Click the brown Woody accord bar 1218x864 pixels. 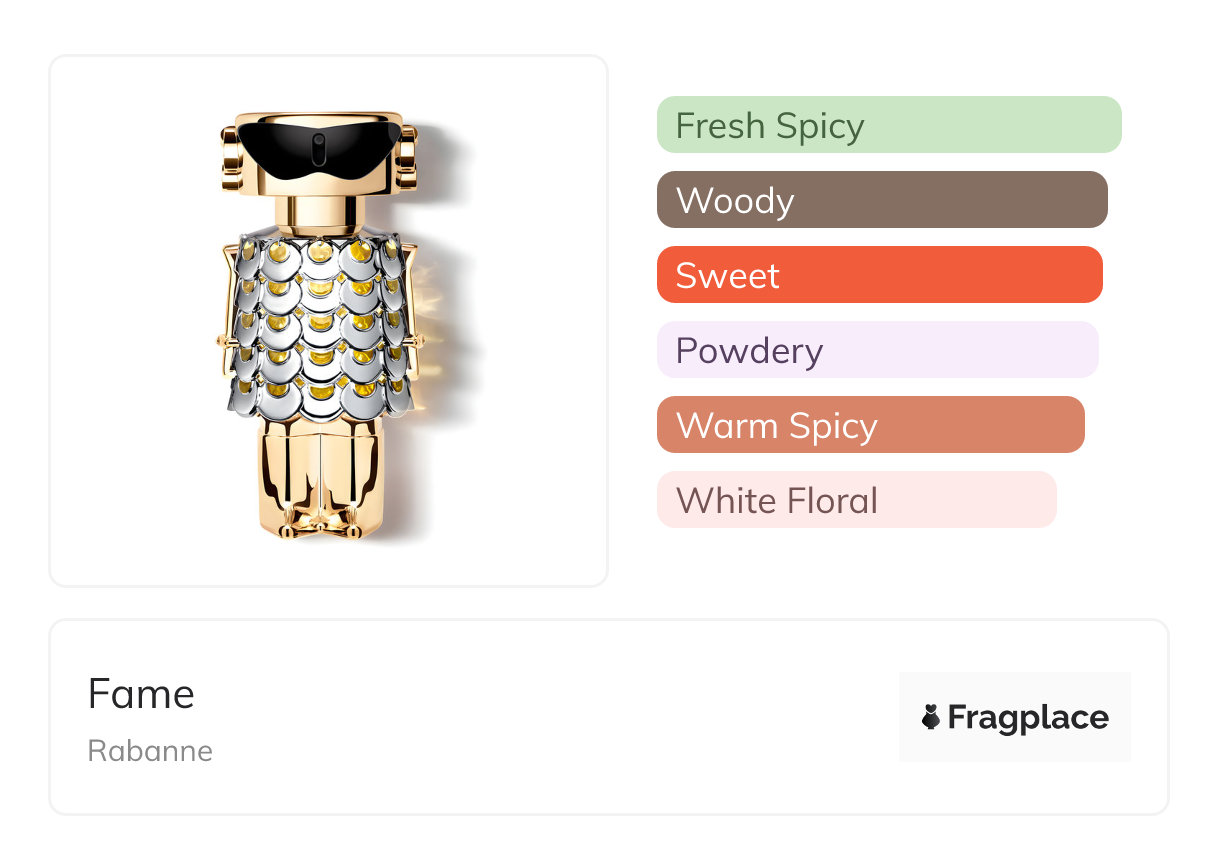(x=881, y=200)
